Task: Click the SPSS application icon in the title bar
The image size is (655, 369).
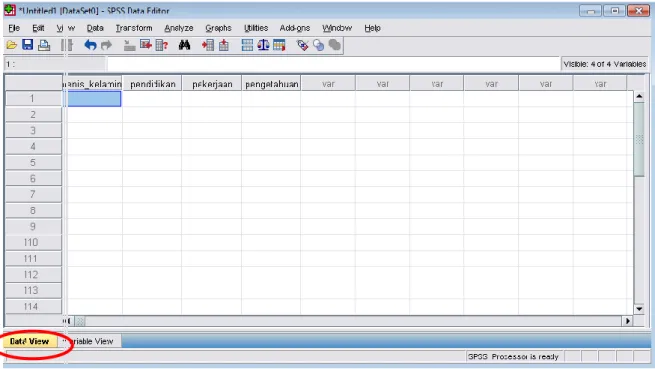Action: (x=10, y=10)
